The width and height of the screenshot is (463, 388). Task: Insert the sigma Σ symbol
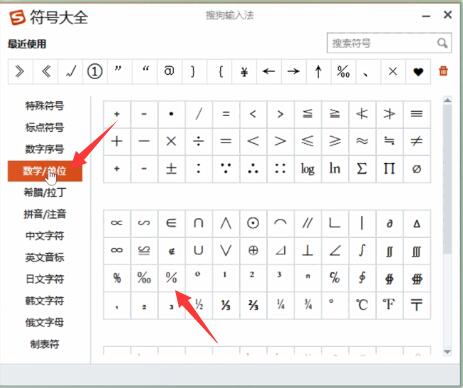click(362, 169)
